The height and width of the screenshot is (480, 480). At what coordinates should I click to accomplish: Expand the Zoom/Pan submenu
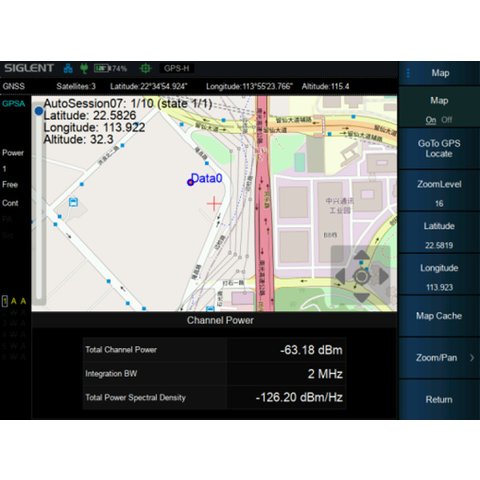pyautogui.click(x=439, y=358)
